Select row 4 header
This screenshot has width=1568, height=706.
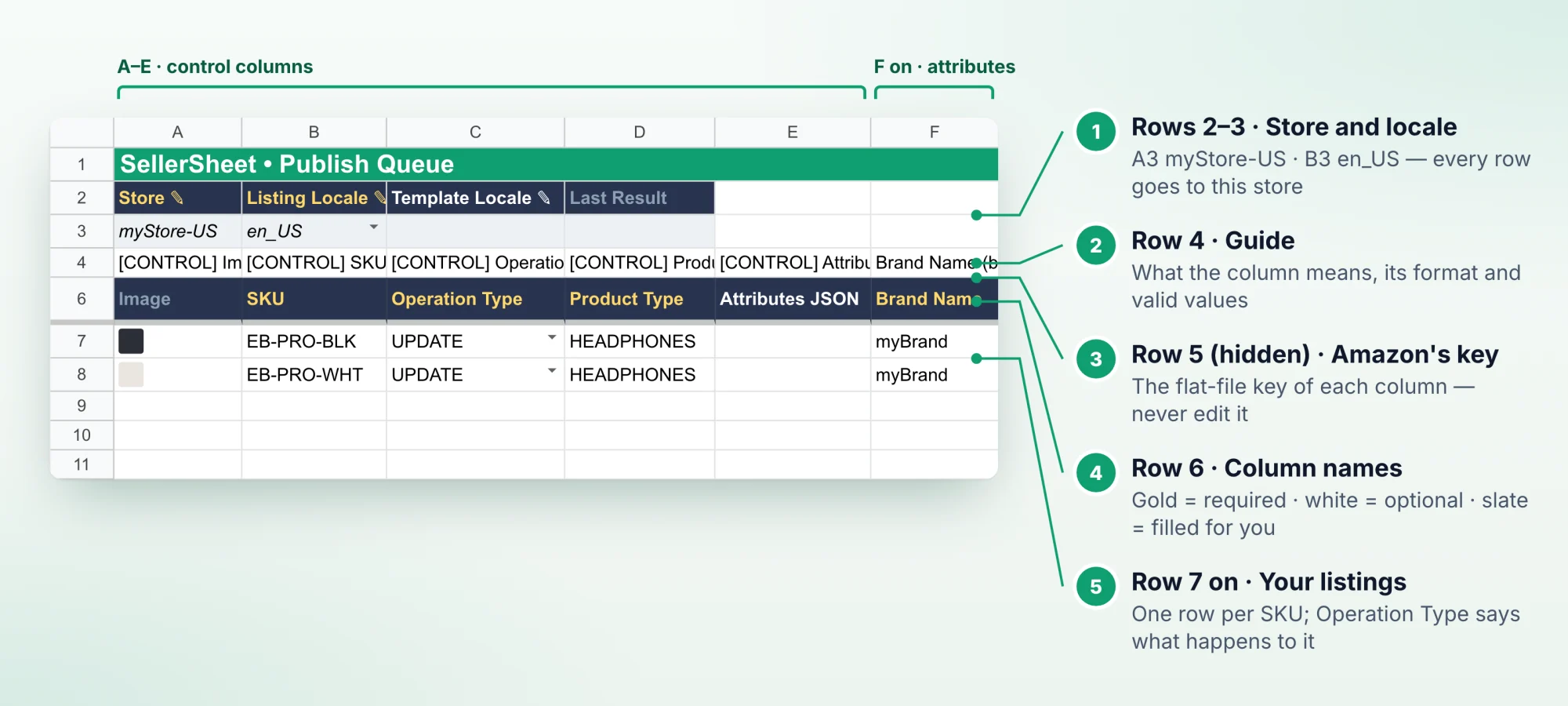(82, 263)
